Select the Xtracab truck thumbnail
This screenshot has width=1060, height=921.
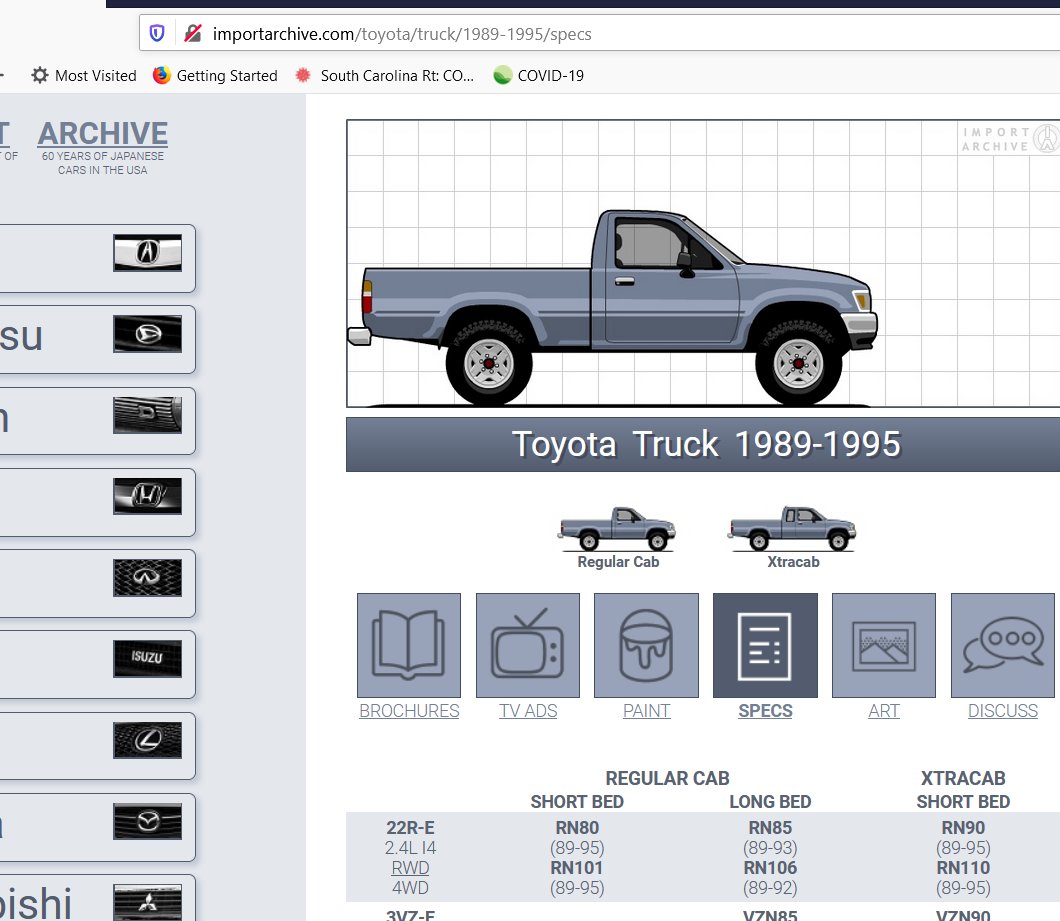[792, 528]
